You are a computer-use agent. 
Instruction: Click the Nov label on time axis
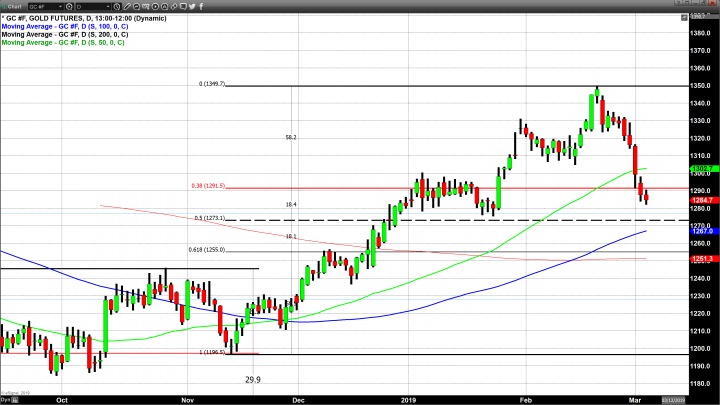coord(187,400)
